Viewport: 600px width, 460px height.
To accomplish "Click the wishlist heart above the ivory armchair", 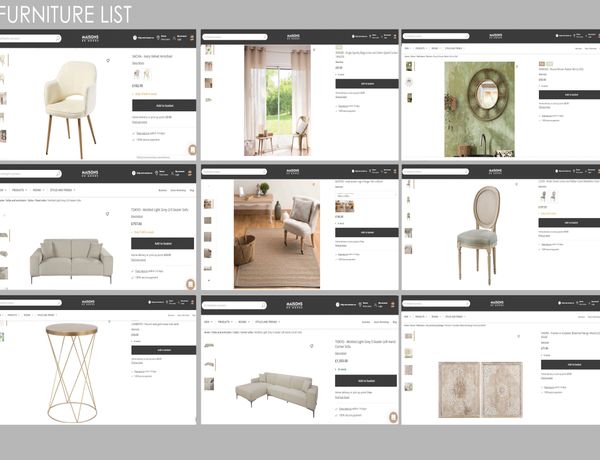I will click(108, 60).
